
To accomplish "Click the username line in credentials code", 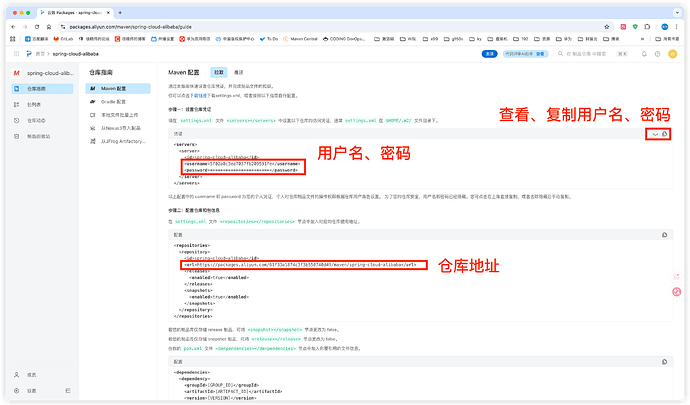I will click(242, 164).
